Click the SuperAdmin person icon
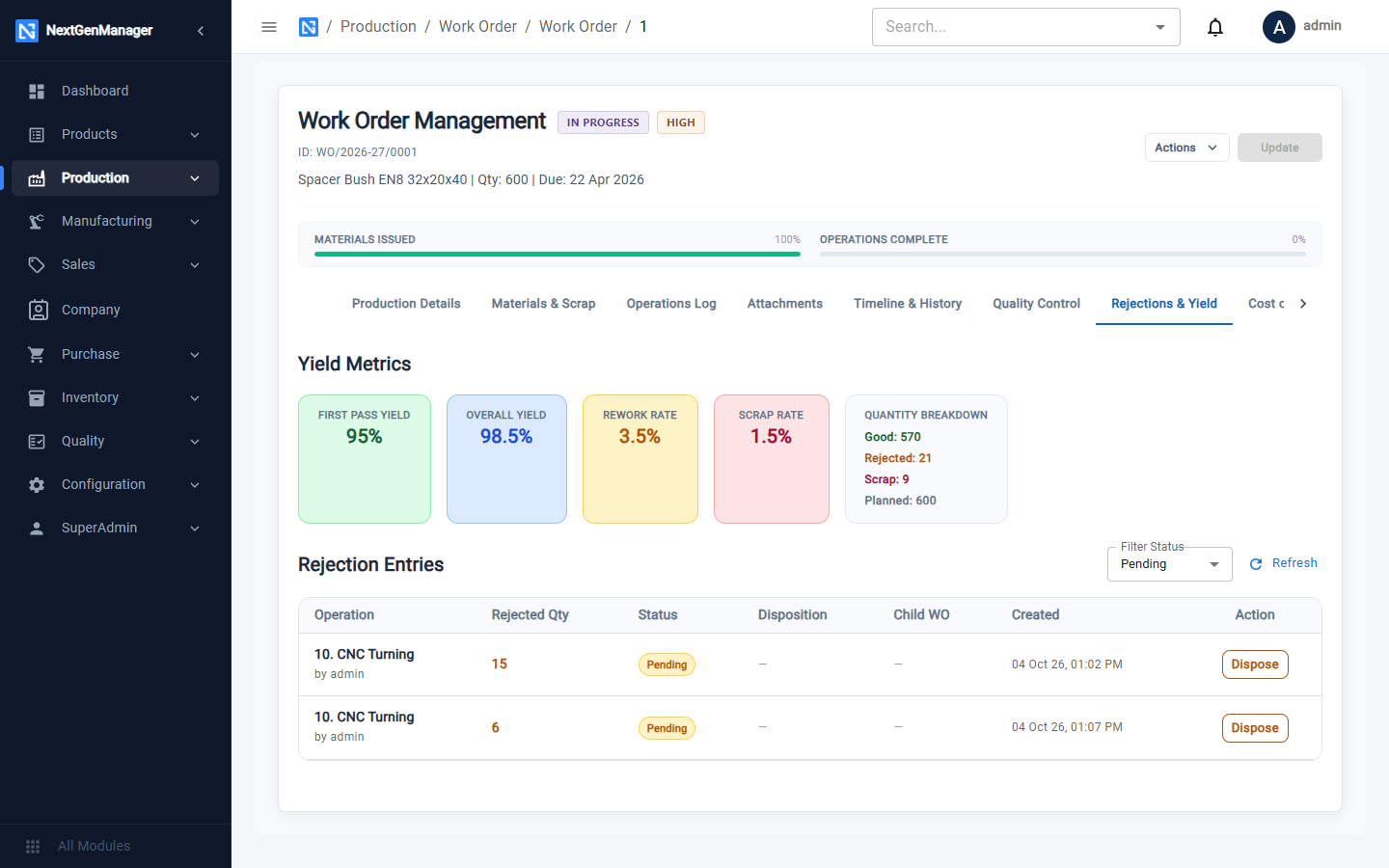Viewport: 1389px width, 868px height. (37, 529)
